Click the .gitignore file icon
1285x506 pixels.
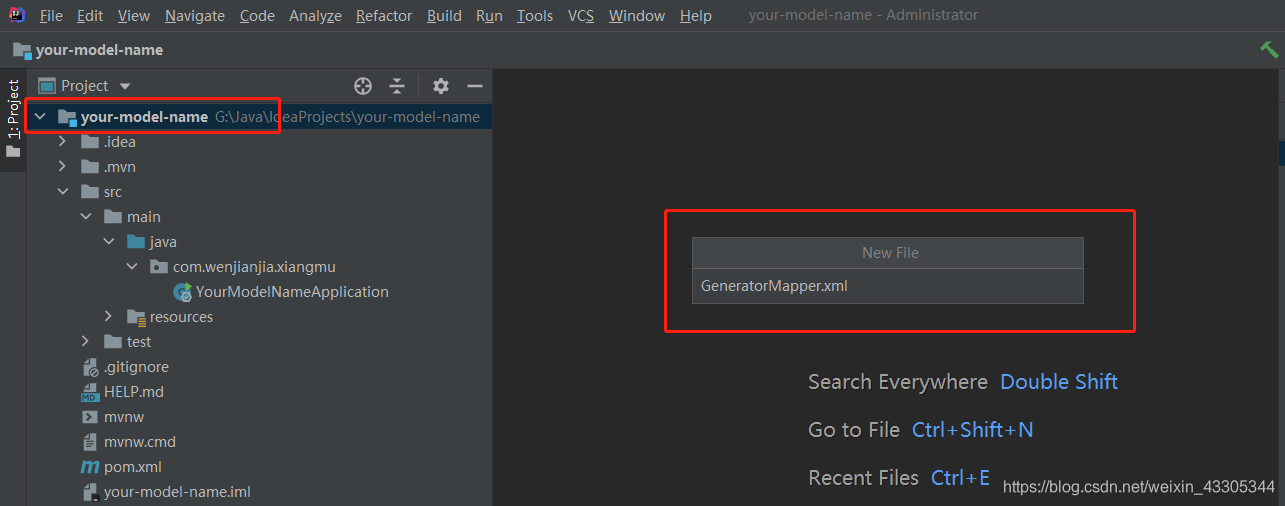[90, 367]
